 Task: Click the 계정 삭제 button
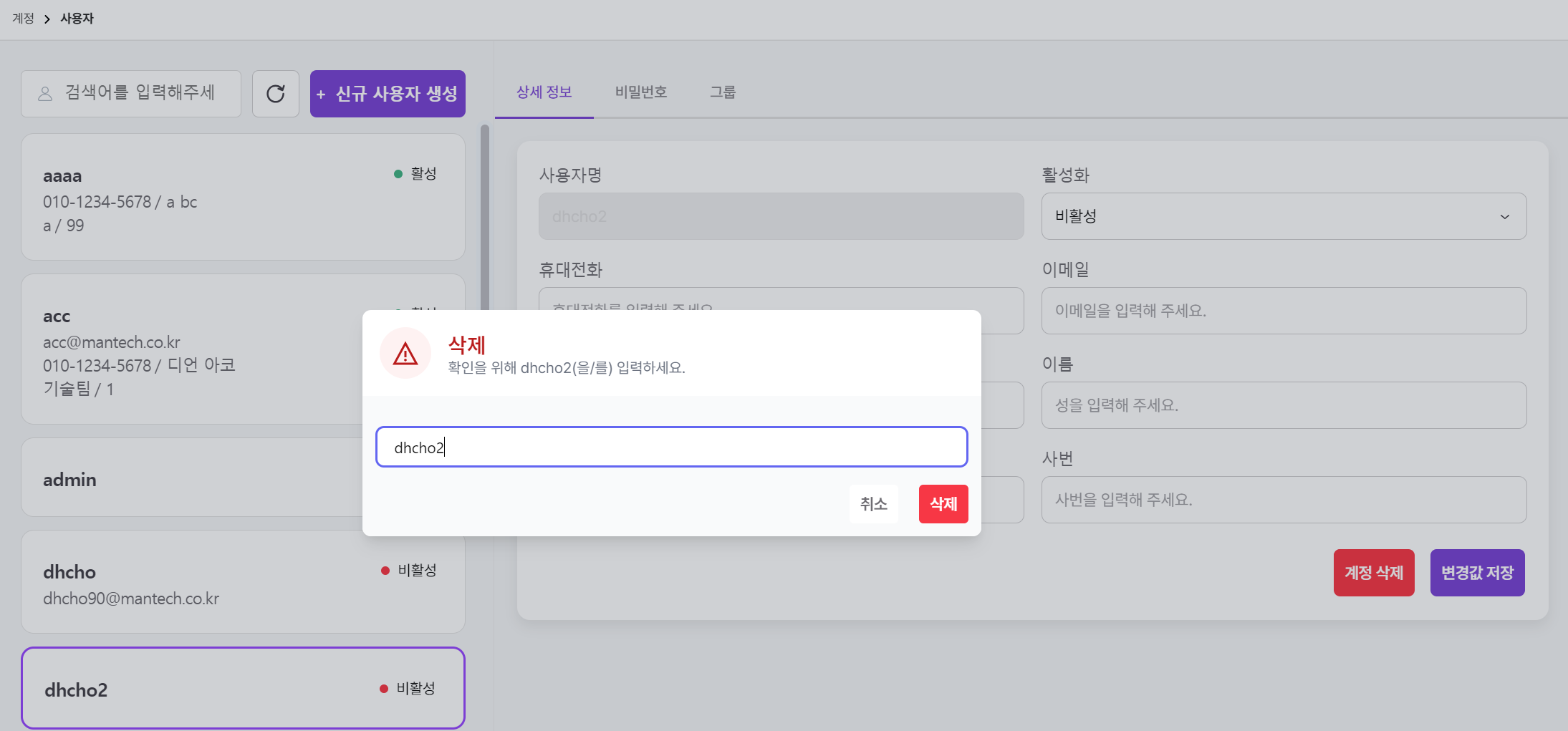[x=1374, y=573]
